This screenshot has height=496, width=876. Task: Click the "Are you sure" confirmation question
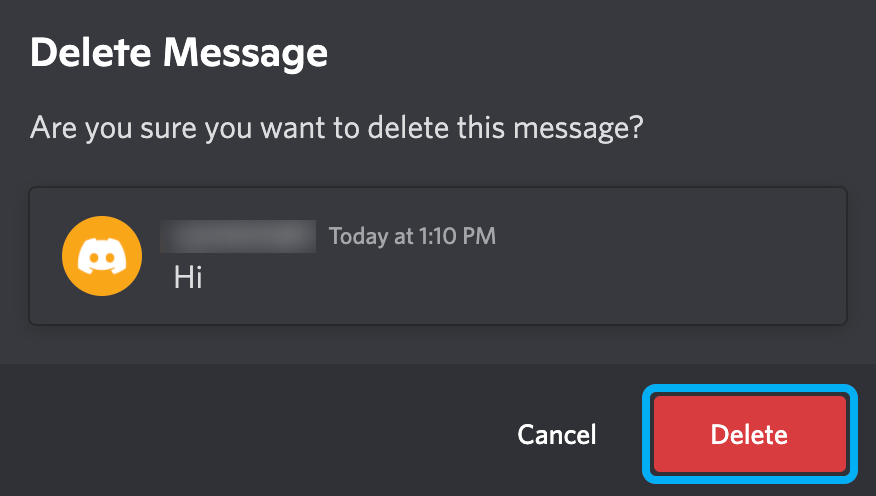[x=336, y=128]
